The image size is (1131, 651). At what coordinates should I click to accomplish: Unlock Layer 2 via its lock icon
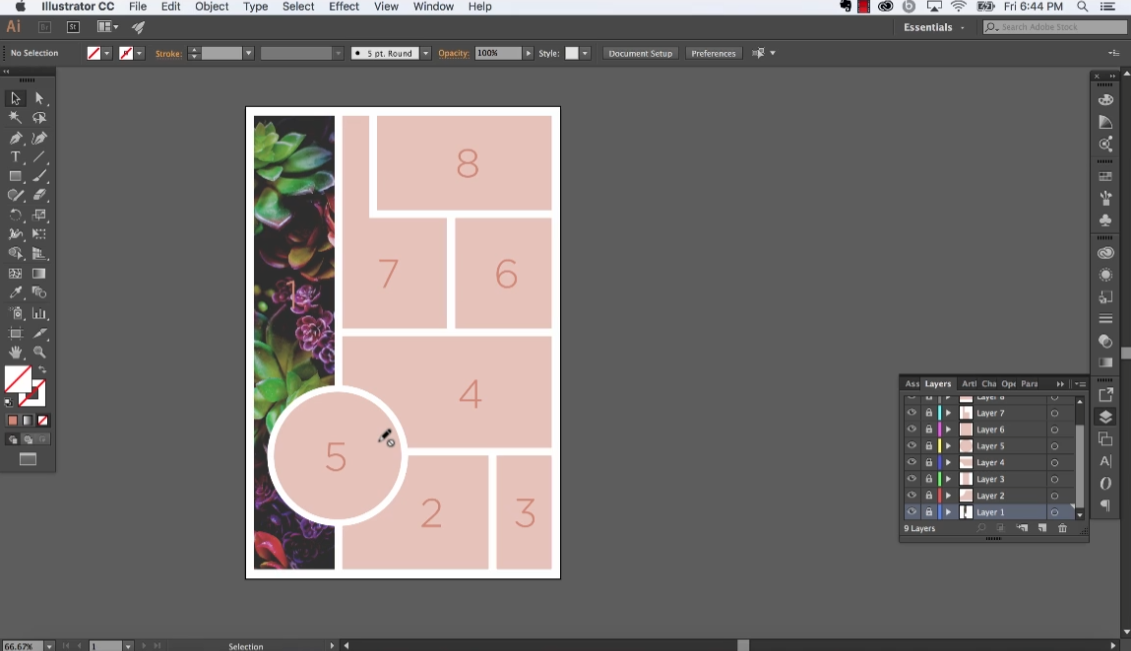point(929,495)
